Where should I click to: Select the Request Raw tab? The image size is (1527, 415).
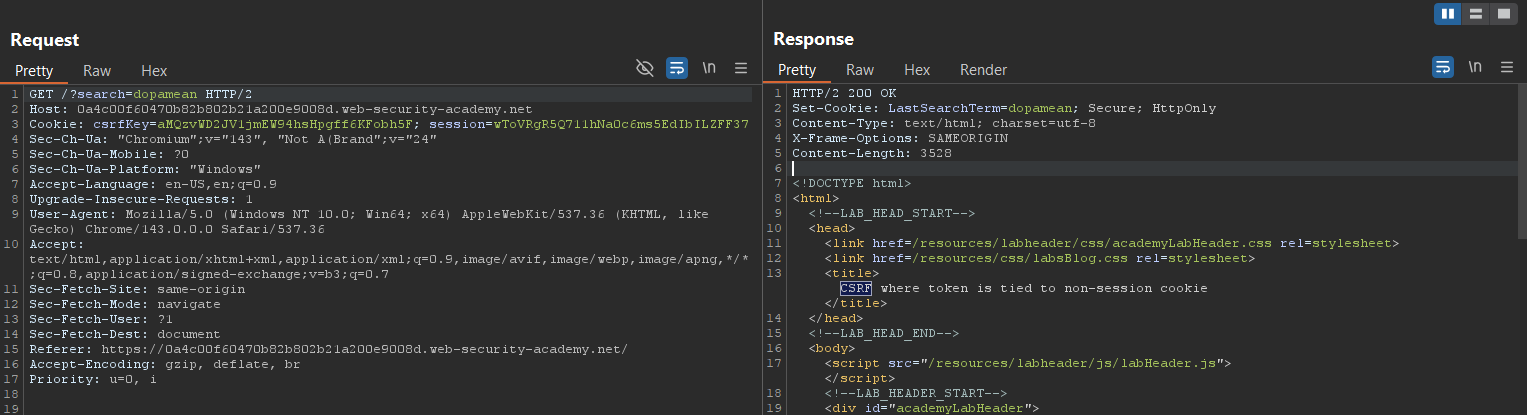click(97, 71)
